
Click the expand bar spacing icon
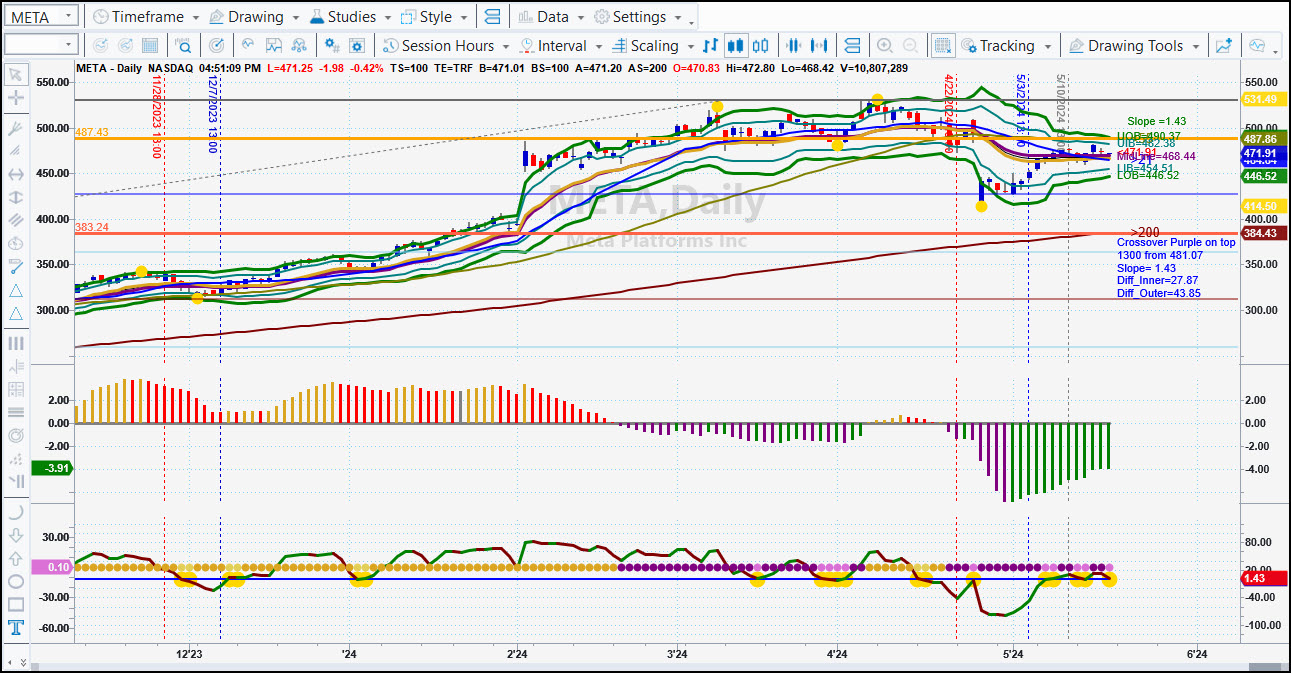(820, 45)
